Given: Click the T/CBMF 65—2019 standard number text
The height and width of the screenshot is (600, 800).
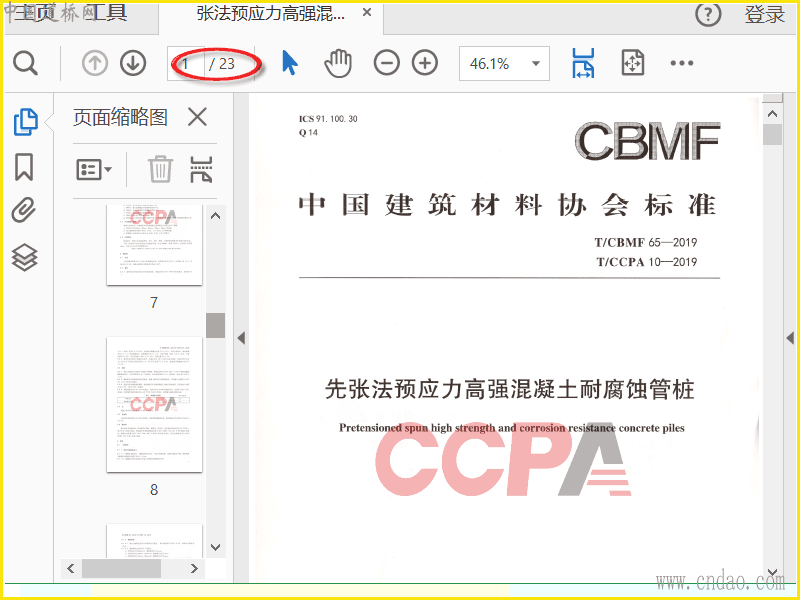Looking at the screenshot, I should 645,242.
